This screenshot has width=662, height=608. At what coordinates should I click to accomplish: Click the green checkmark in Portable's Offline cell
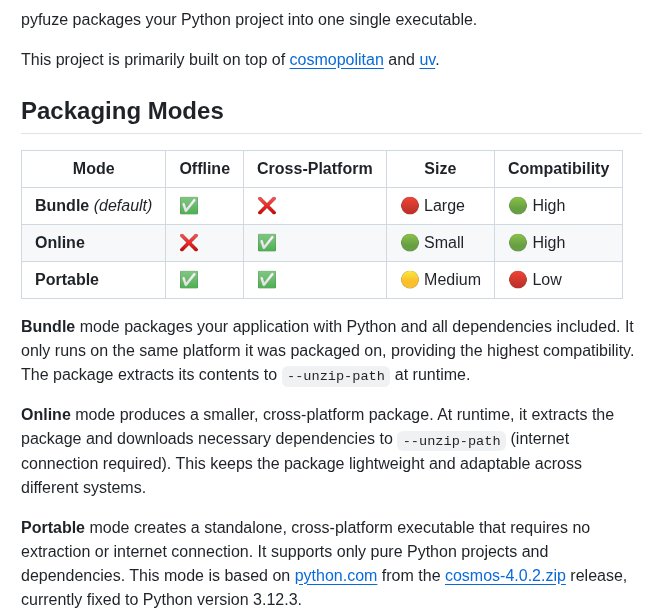point(188,280)
